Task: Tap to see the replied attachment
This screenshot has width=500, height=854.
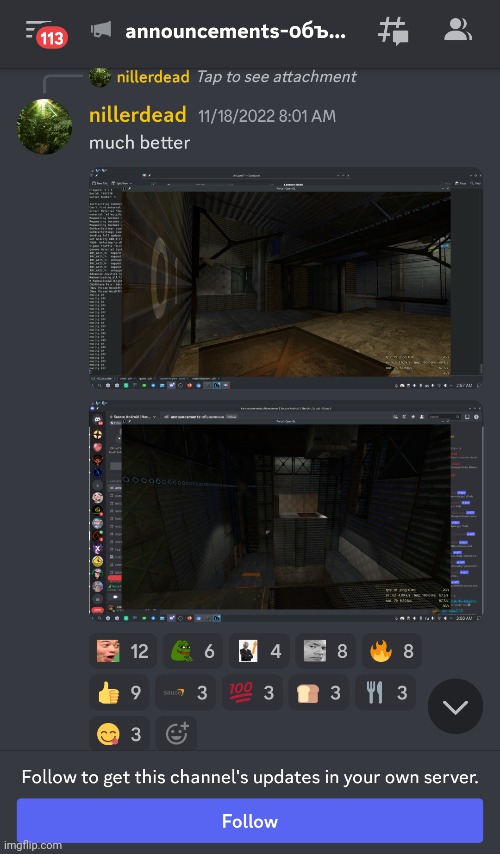Action: [276, 77]
